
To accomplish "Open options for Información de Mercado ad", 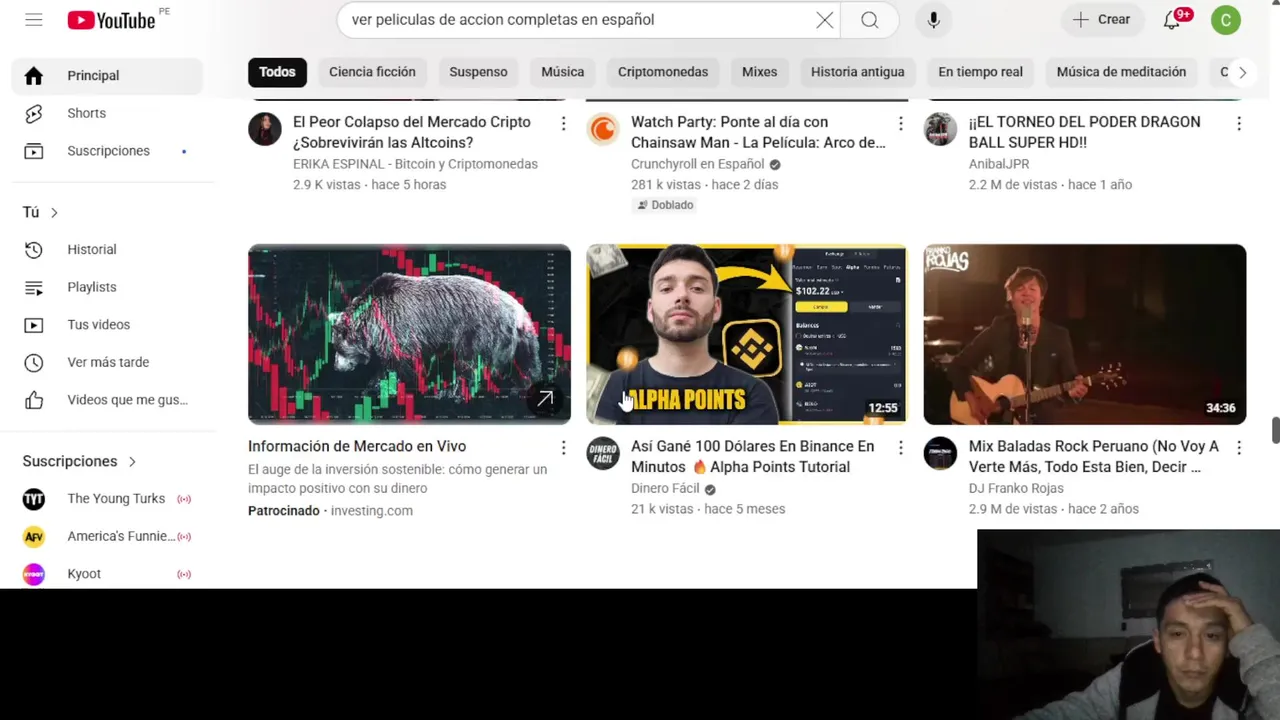I will 563,448.
